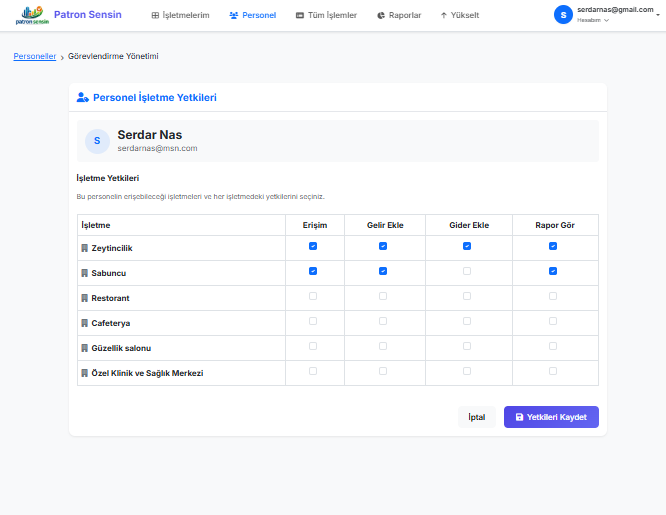Select Yükselt in the navbar
Screen dimensions: 666x515
[x=460, y=15]
